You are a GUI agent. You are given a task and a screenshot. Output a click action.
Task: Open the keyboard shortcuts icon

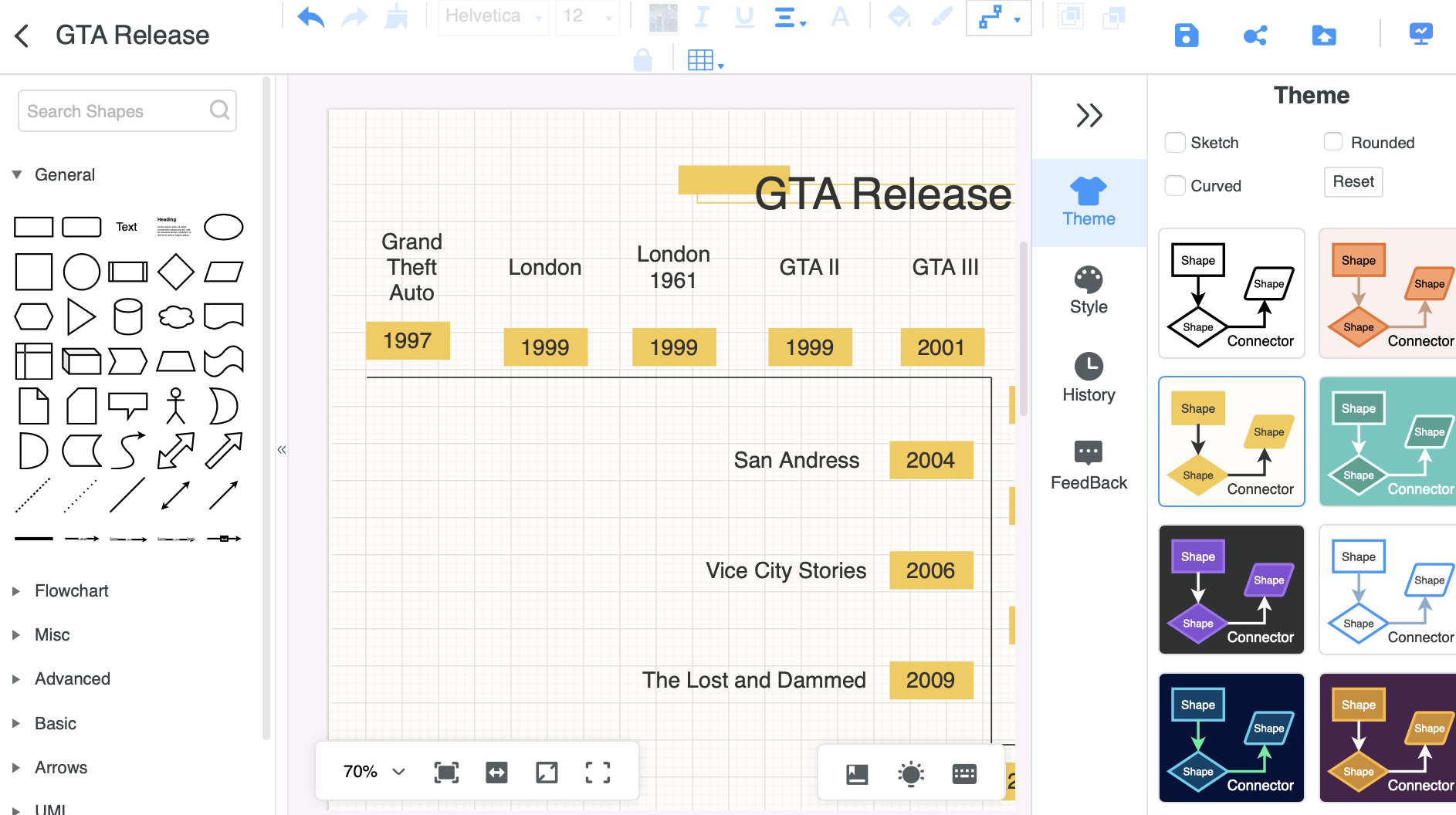964,774
